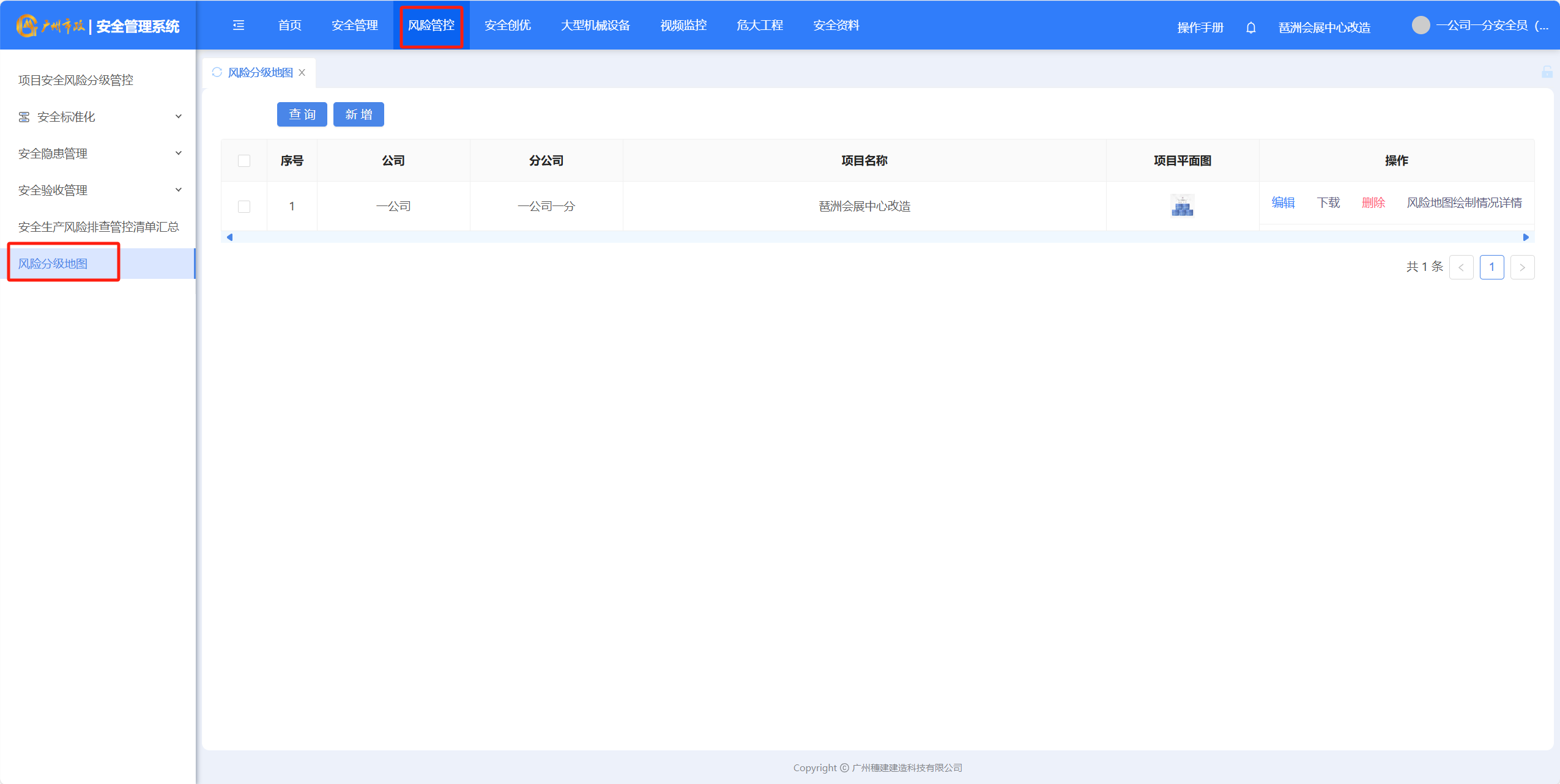
Task: Open the notification bell icon
Action: coord(1251,28)
